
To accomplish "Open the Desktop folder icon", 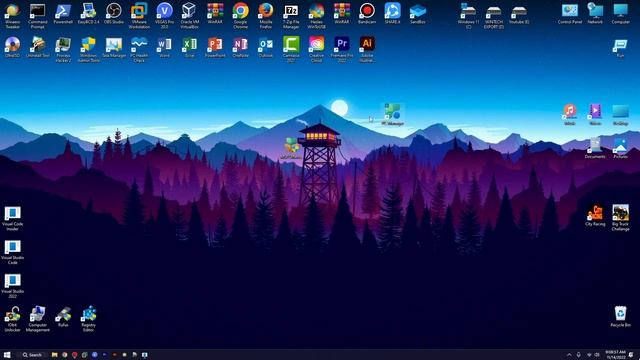I will pyautogui.click(x=620, y=114).
